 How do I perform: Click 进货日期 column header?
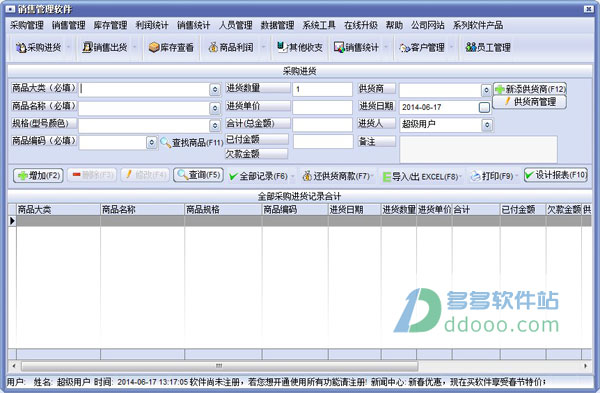click(354, 210)
